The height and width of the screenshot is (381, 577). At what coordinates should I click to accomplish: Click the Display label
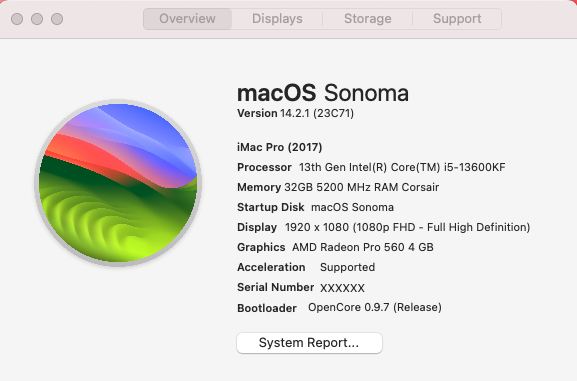click(257, 227)
